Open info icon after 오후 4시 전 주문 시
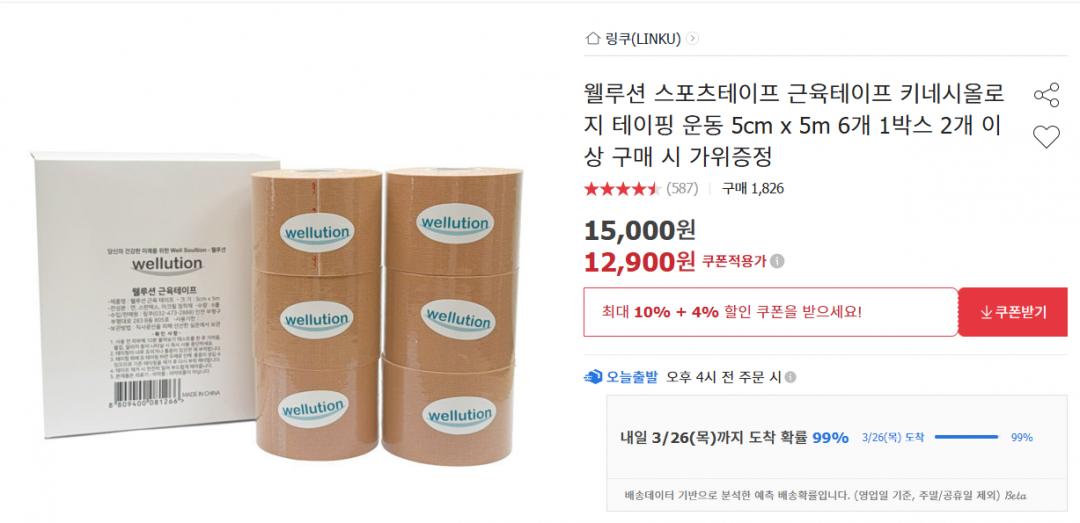The width and height of the screenshot is (1080, 523). point(790,377)
